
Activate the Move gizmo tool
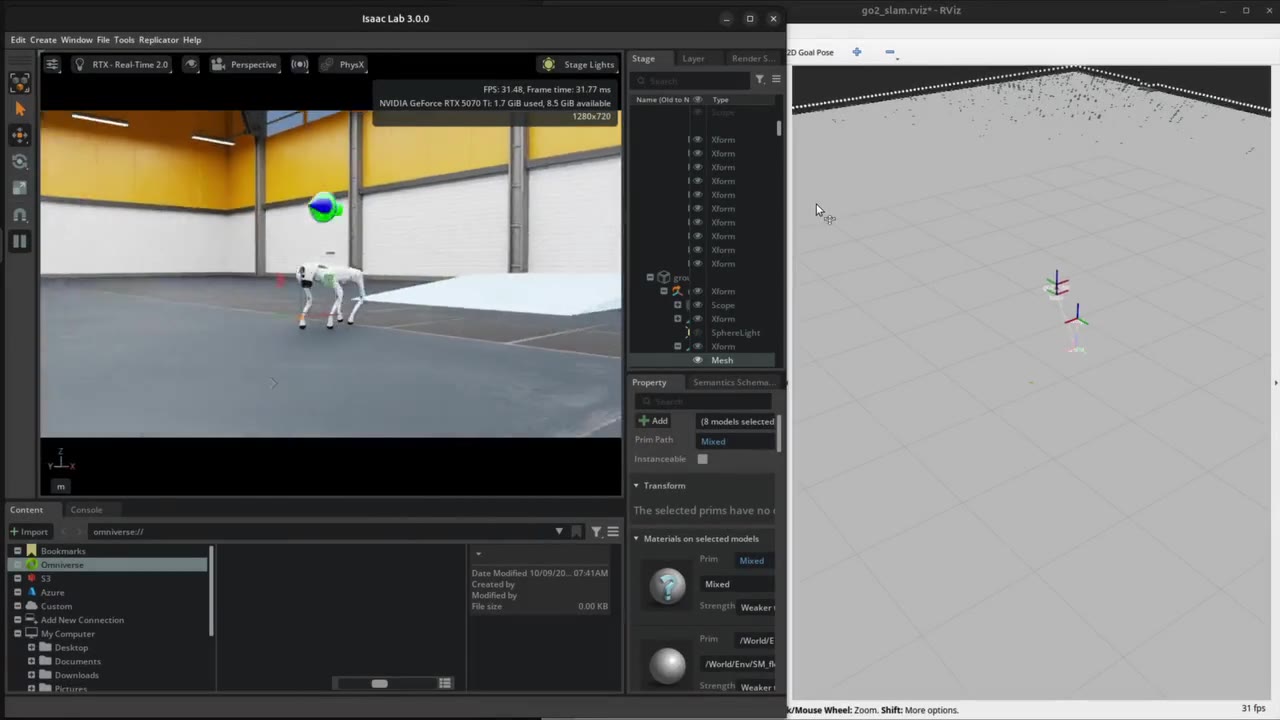point(19,135)
